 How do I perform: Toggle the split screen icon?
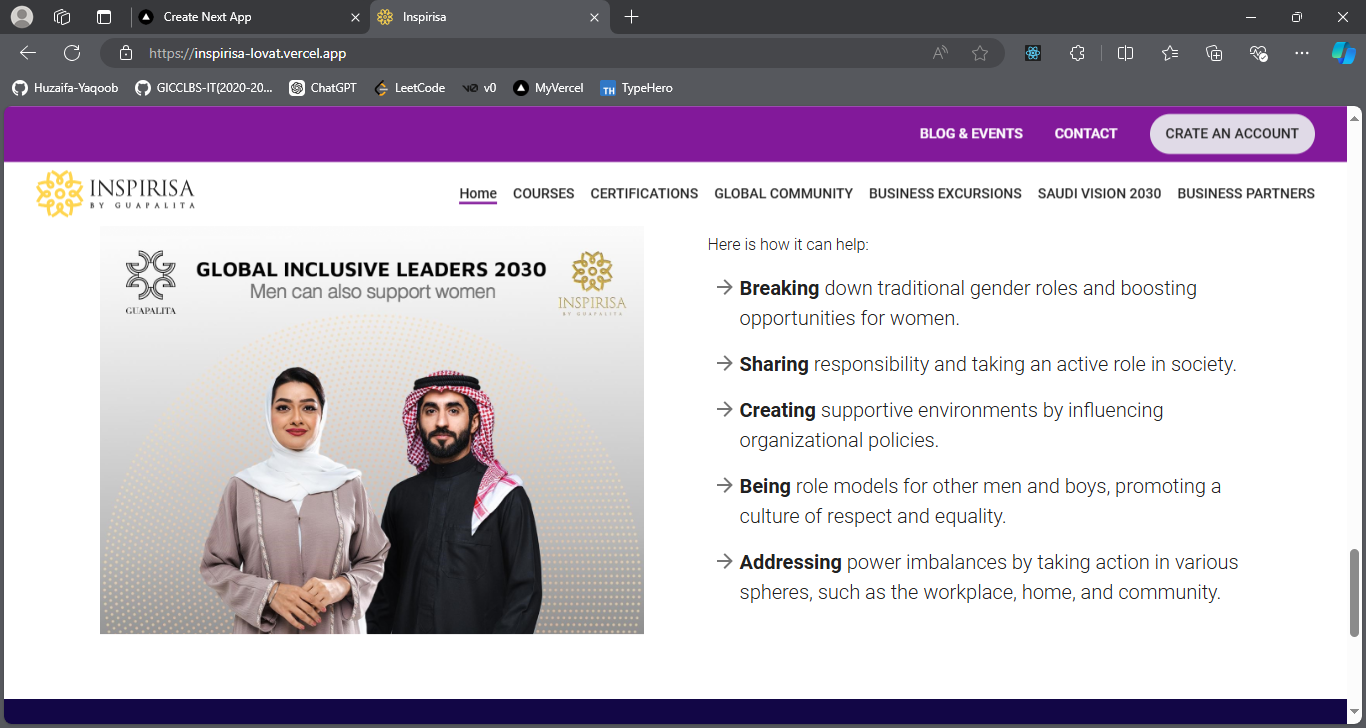pos(1125,53)
